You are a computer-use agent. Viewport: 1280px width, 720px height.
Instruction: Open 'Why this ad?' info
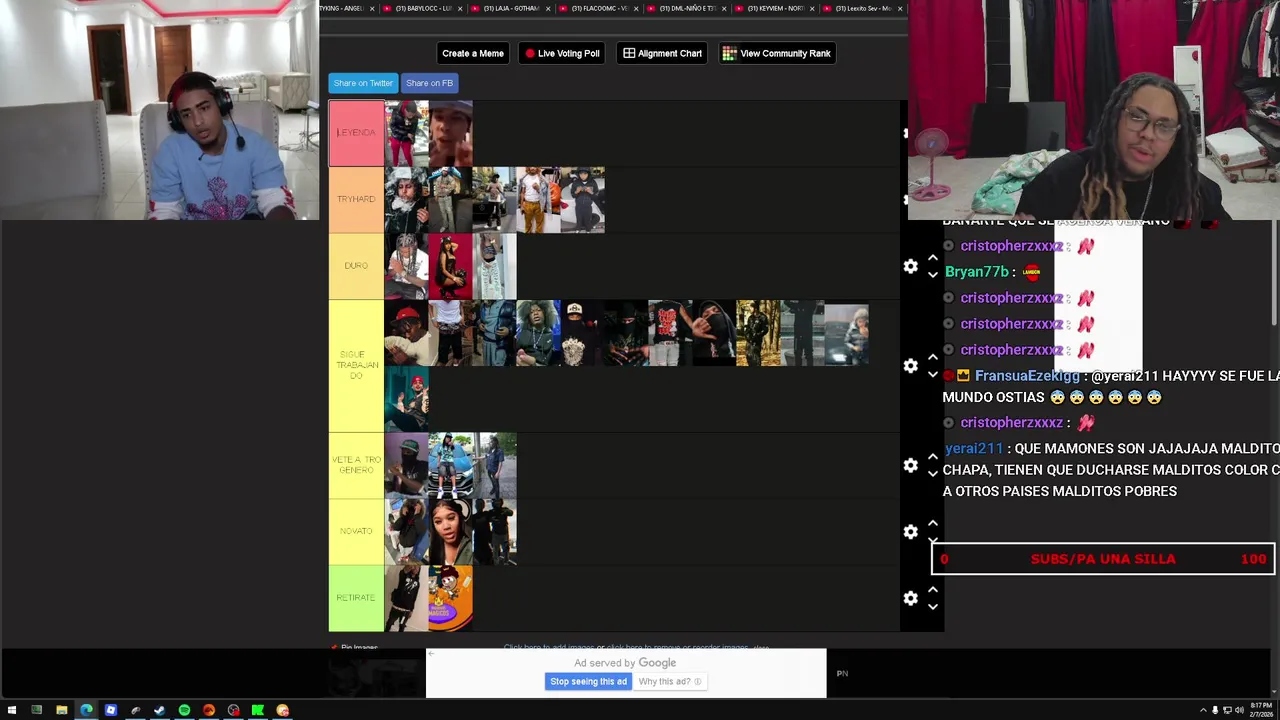[x=669, y=682]
